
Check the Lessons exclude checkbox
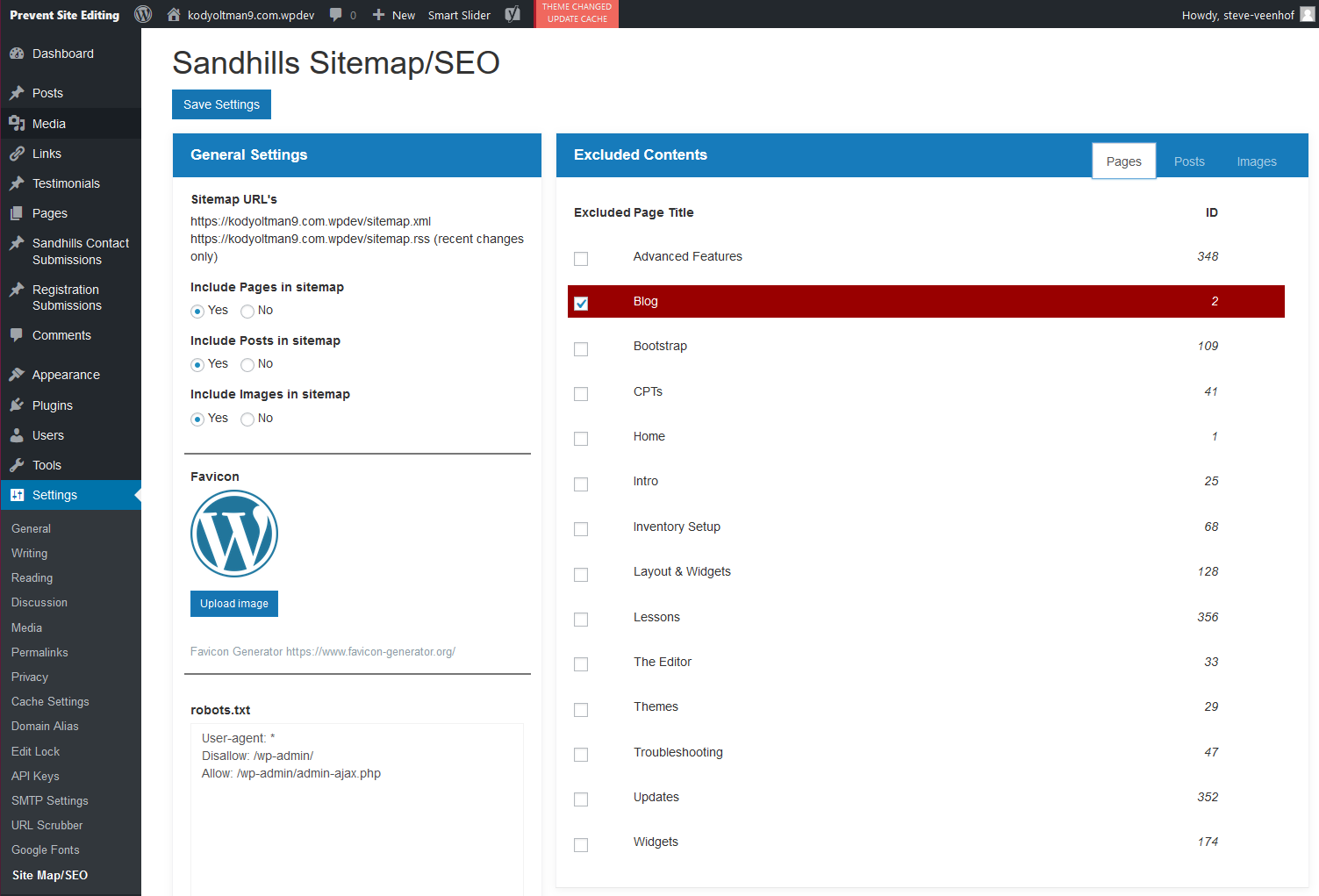[581, 620]
